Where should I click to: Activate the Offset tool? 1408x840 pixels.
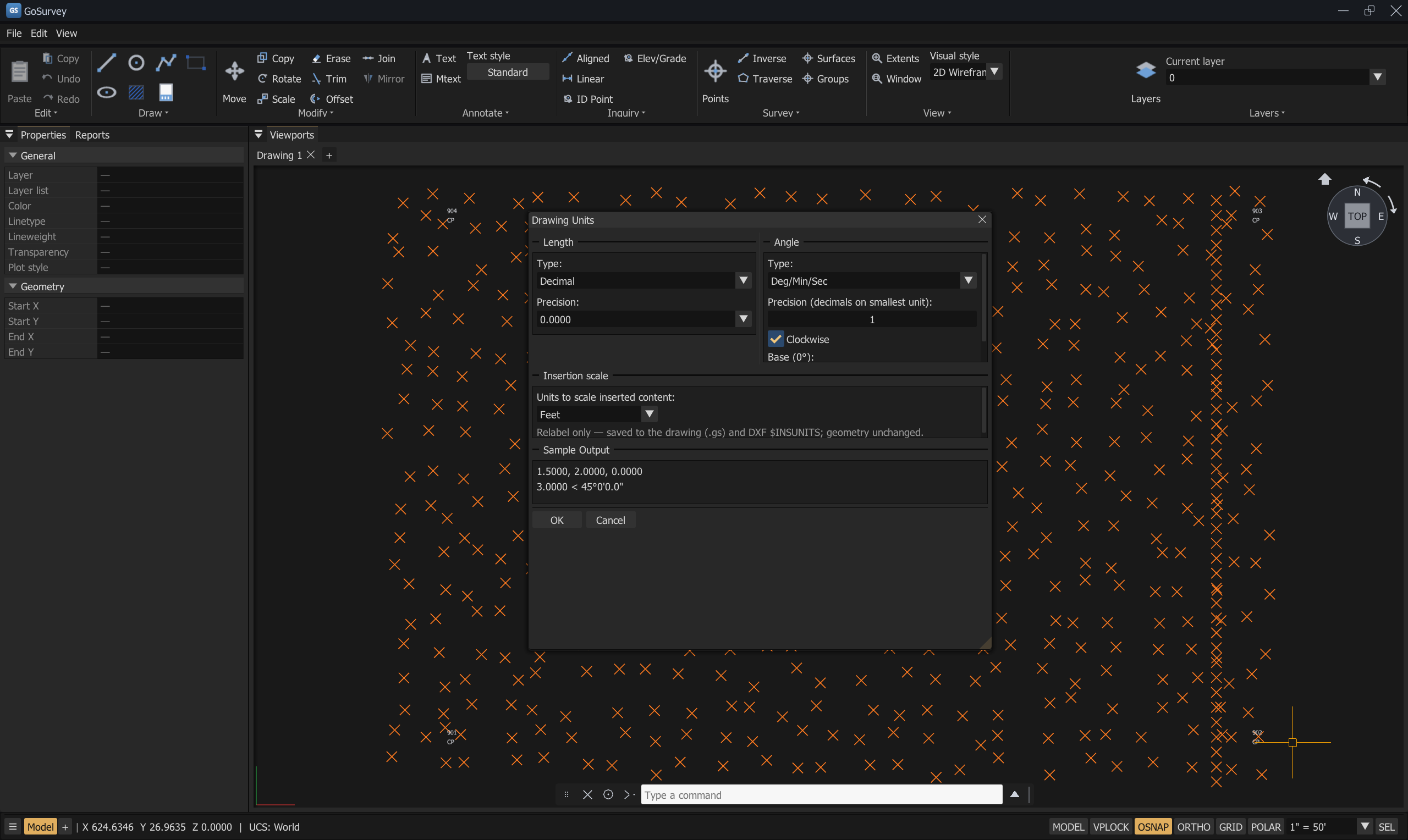332,99
